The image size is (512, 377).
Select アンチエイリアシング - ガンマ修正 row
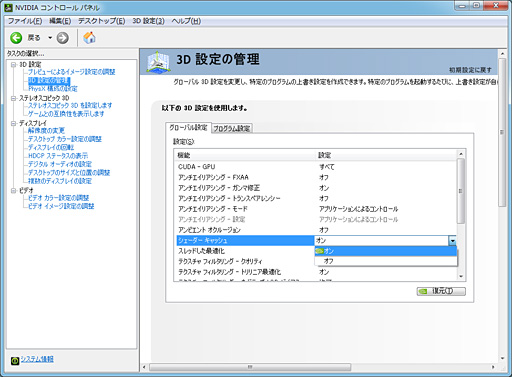[x=316, y=188]
